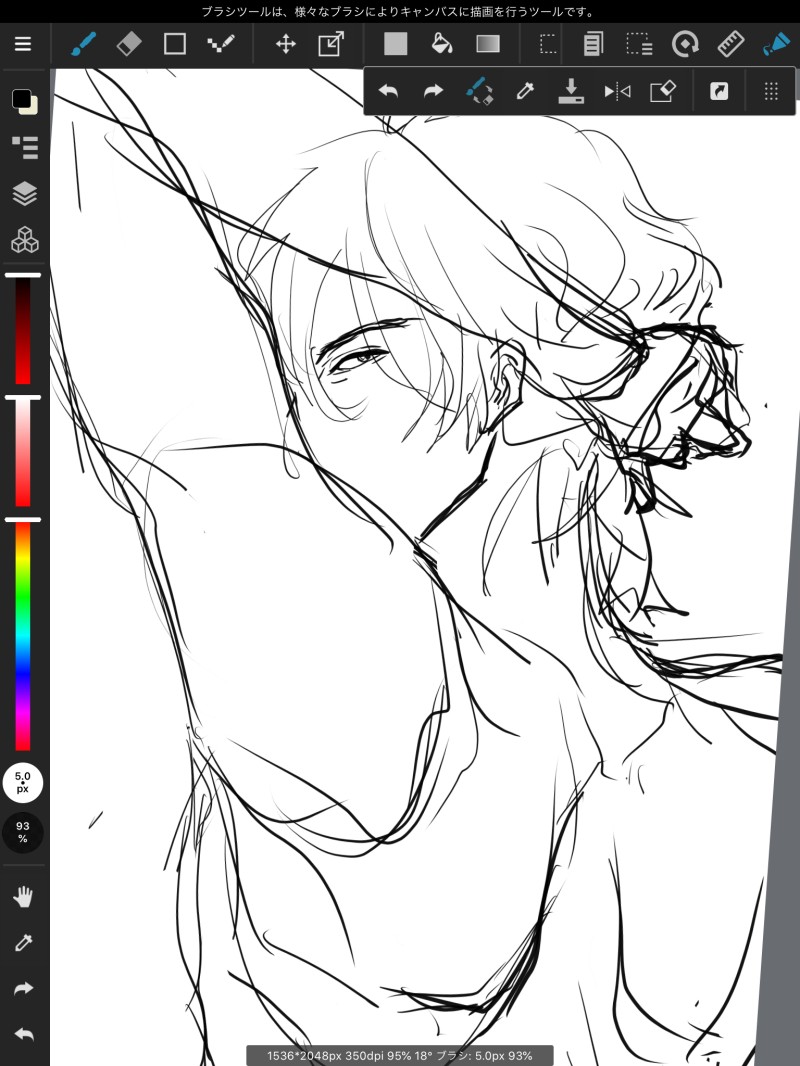Click the canvas info status bar text
The height and width of the screenshot is (1066, 800).
click(x=400, y=1056)
